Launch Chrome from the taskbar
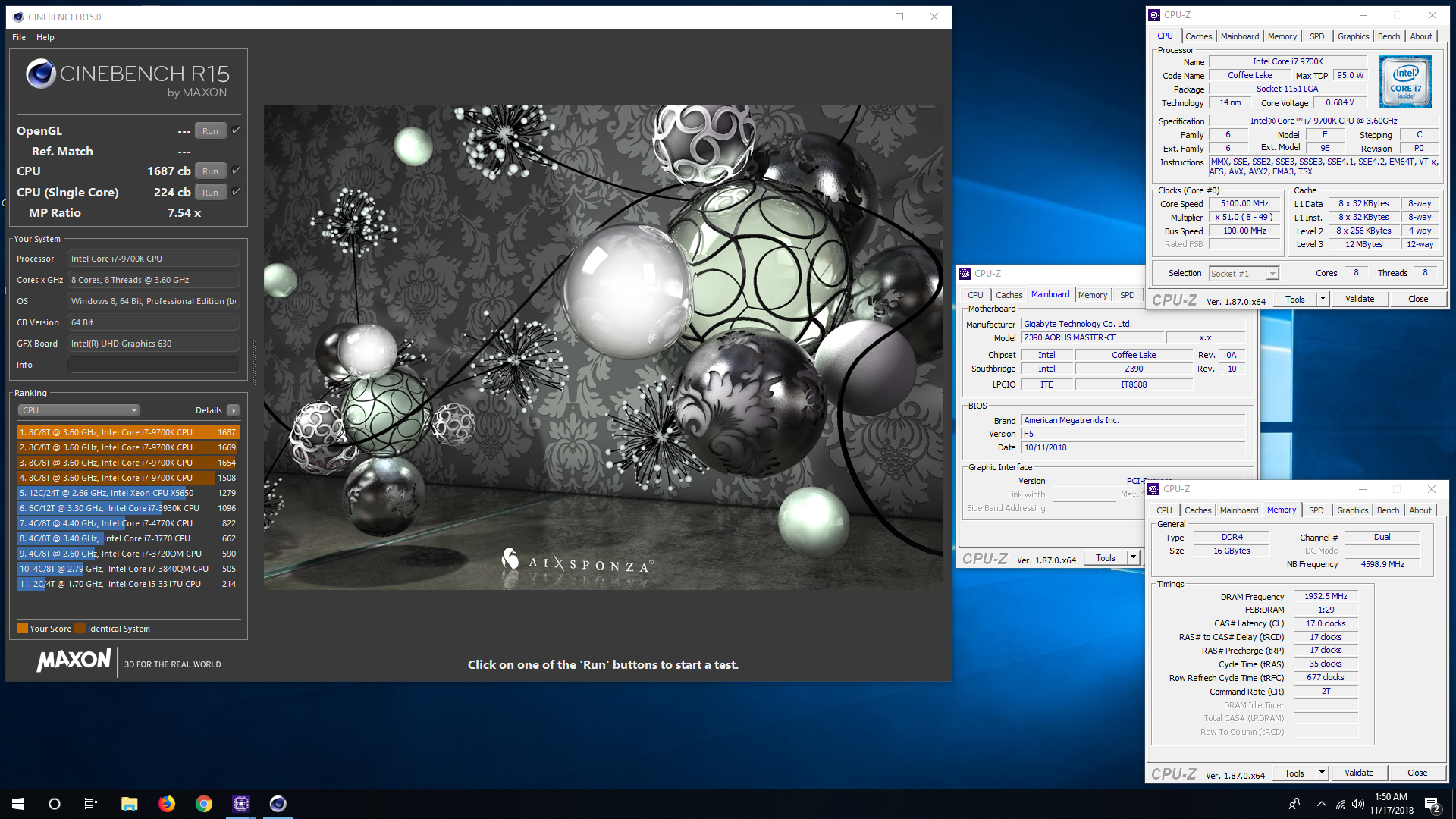The height and width of the screenshot is (819, 1456). [204, 804]
